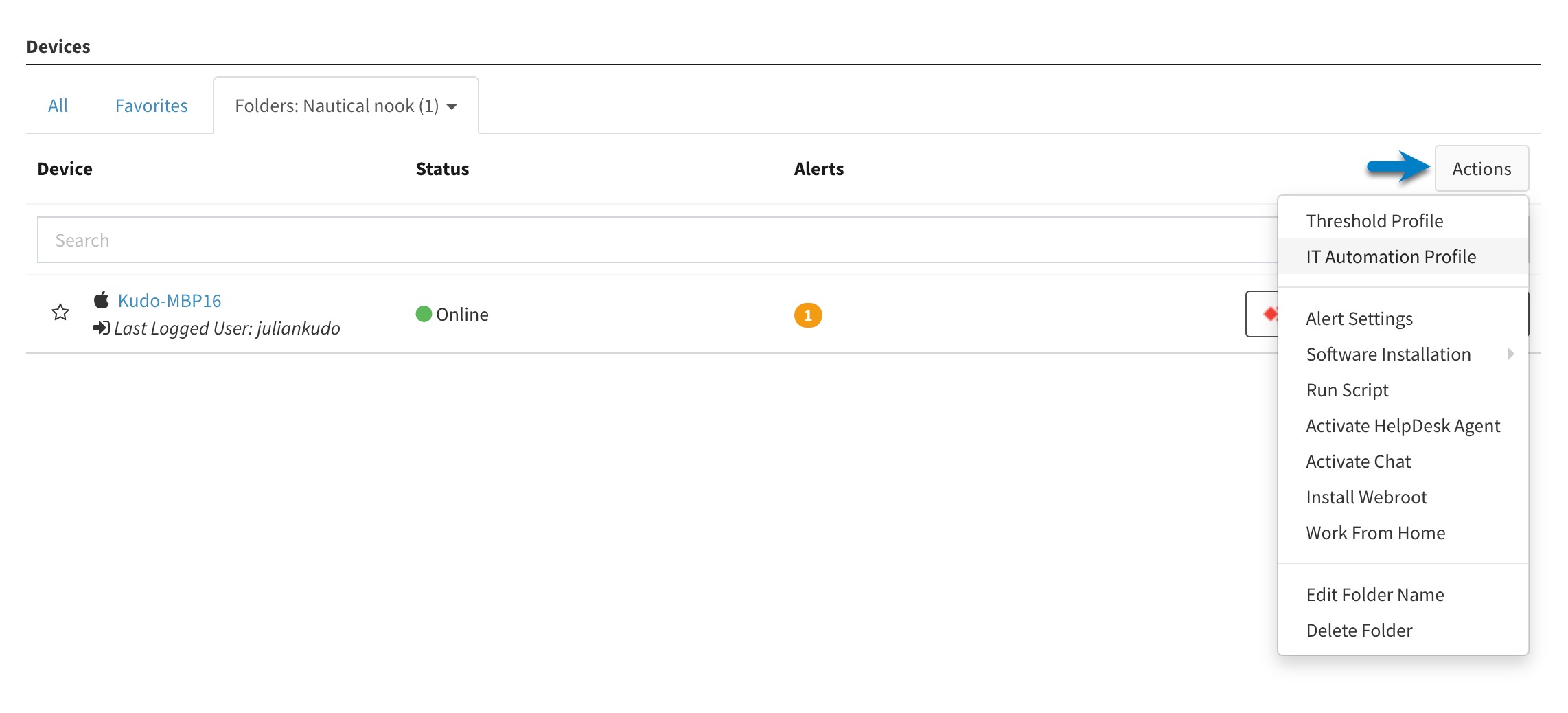Click the green Online status dot
The image size is (1568, 713).
[424, 314]
